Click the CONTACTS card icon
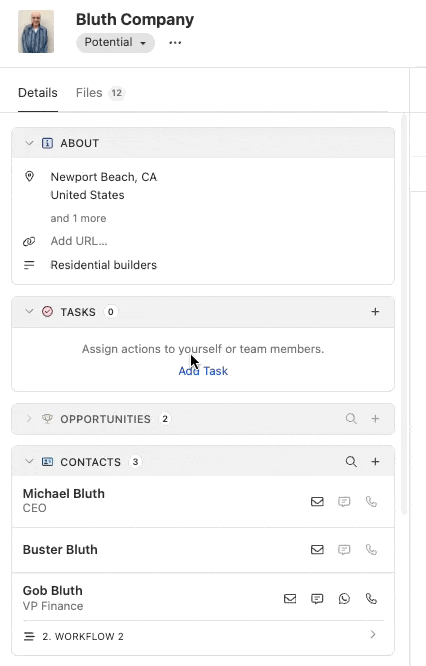 coord(47,462)
